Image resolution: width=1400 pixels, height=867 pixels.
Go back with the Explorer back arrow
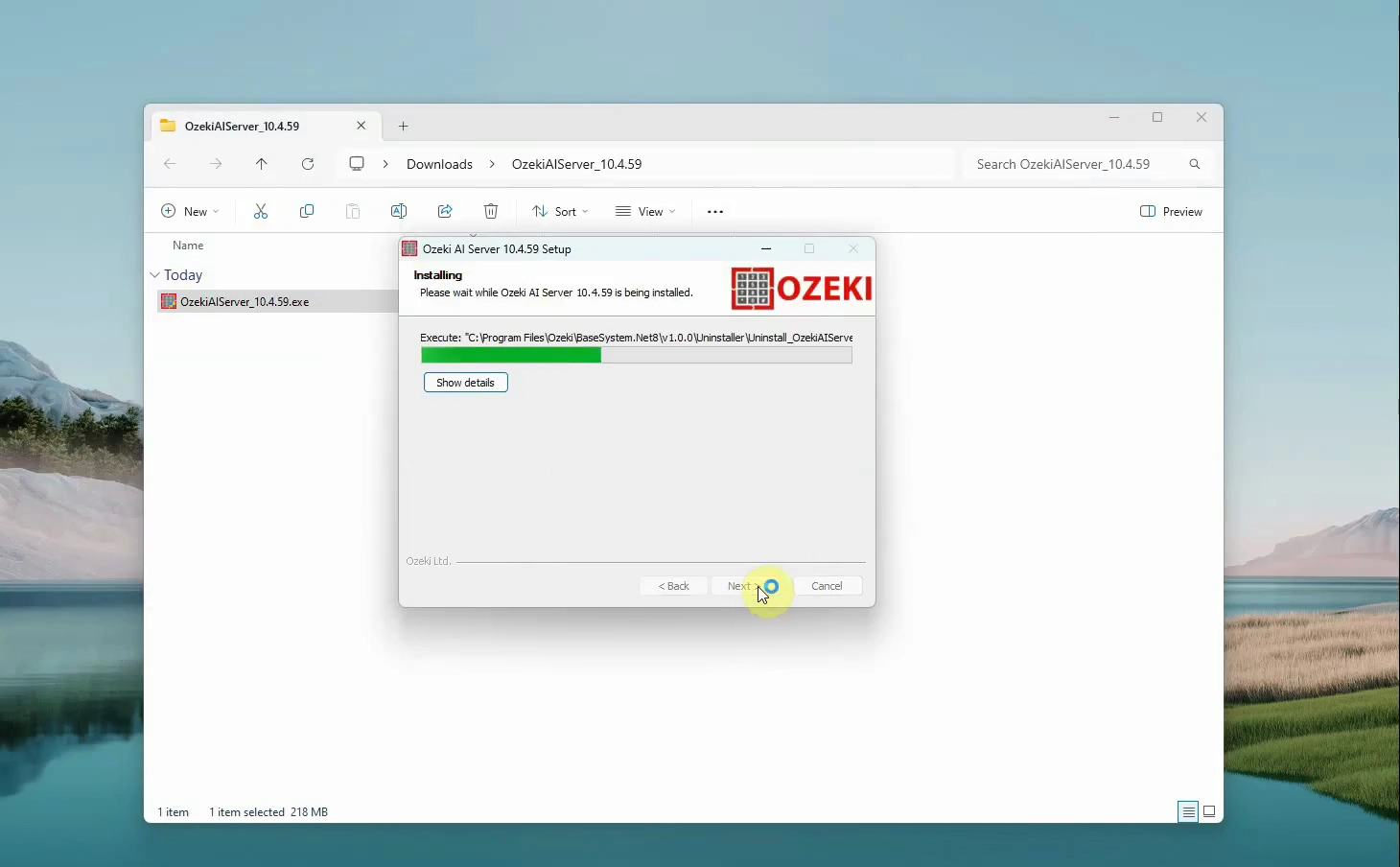click(170, 164)
